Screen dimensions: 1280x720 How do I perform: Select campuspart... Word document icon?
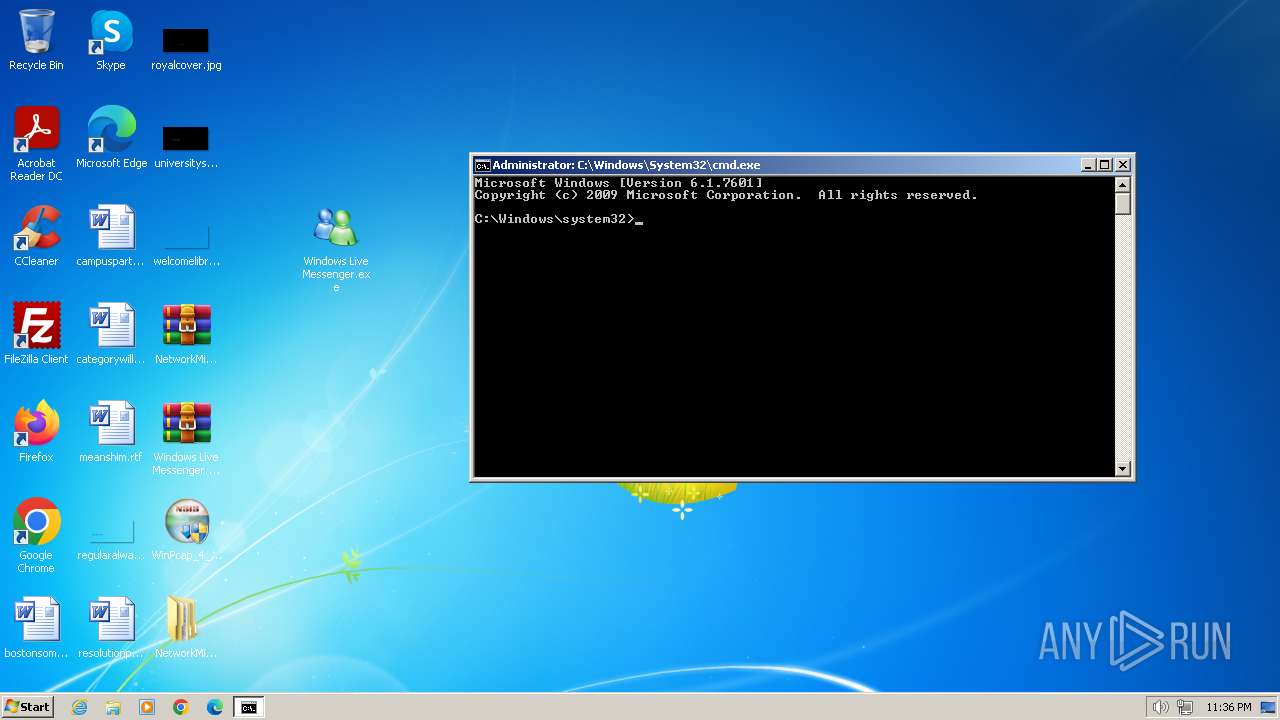[x=111, y=236]
